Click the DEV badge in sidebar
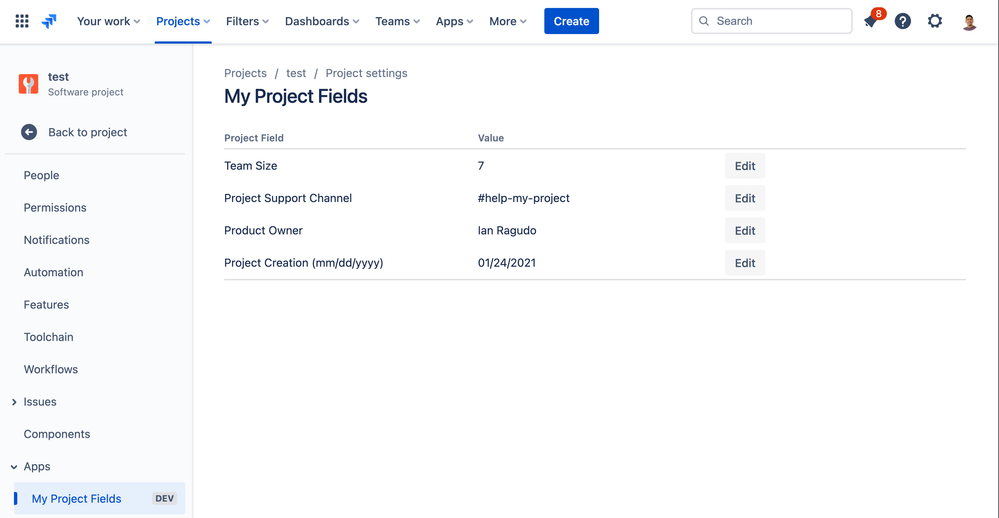This screenshot has height=518, width=999. tap(164, 499)
